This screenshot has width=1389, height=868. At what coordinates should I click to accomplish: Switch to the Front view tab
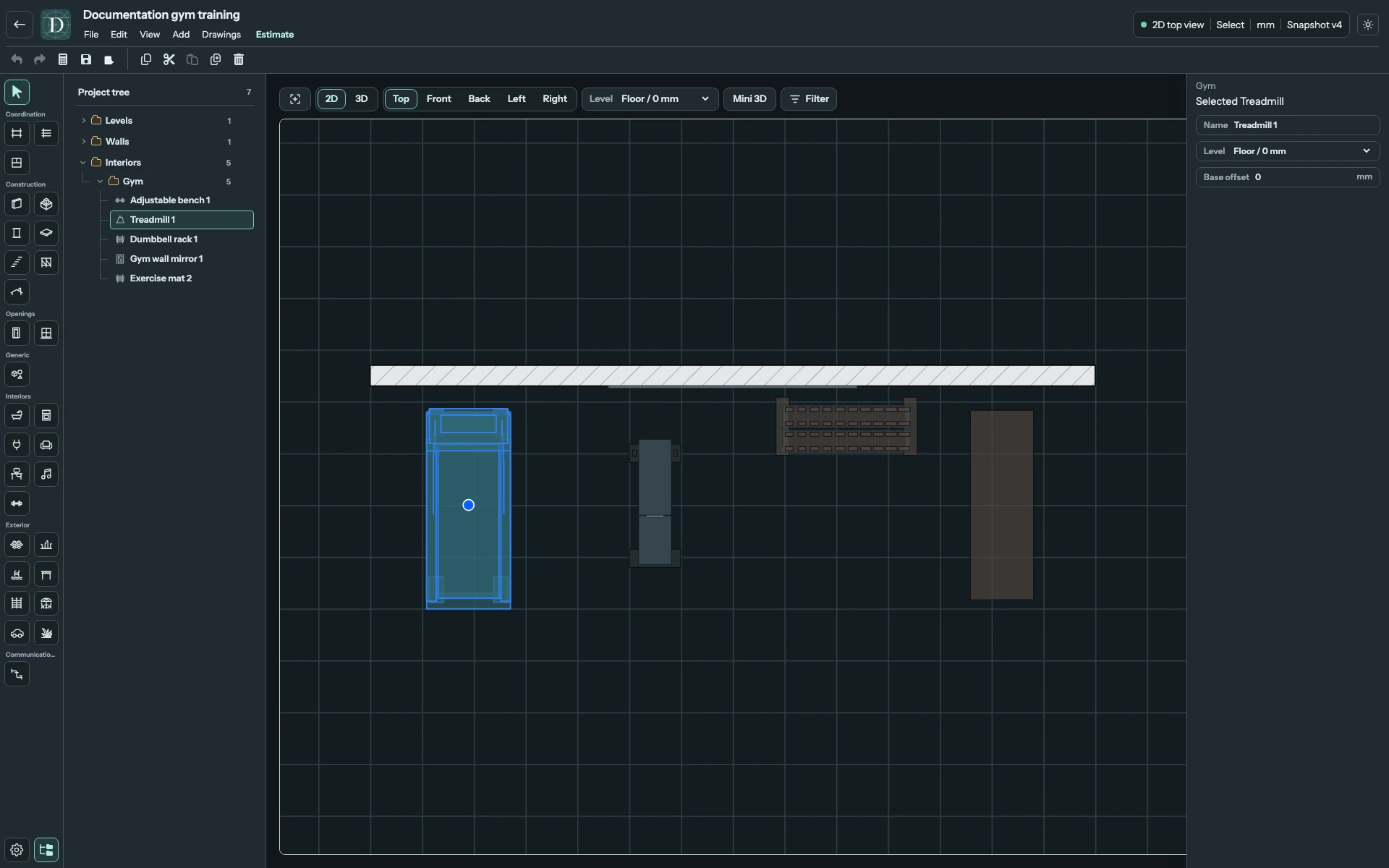(x=439, y=99)
